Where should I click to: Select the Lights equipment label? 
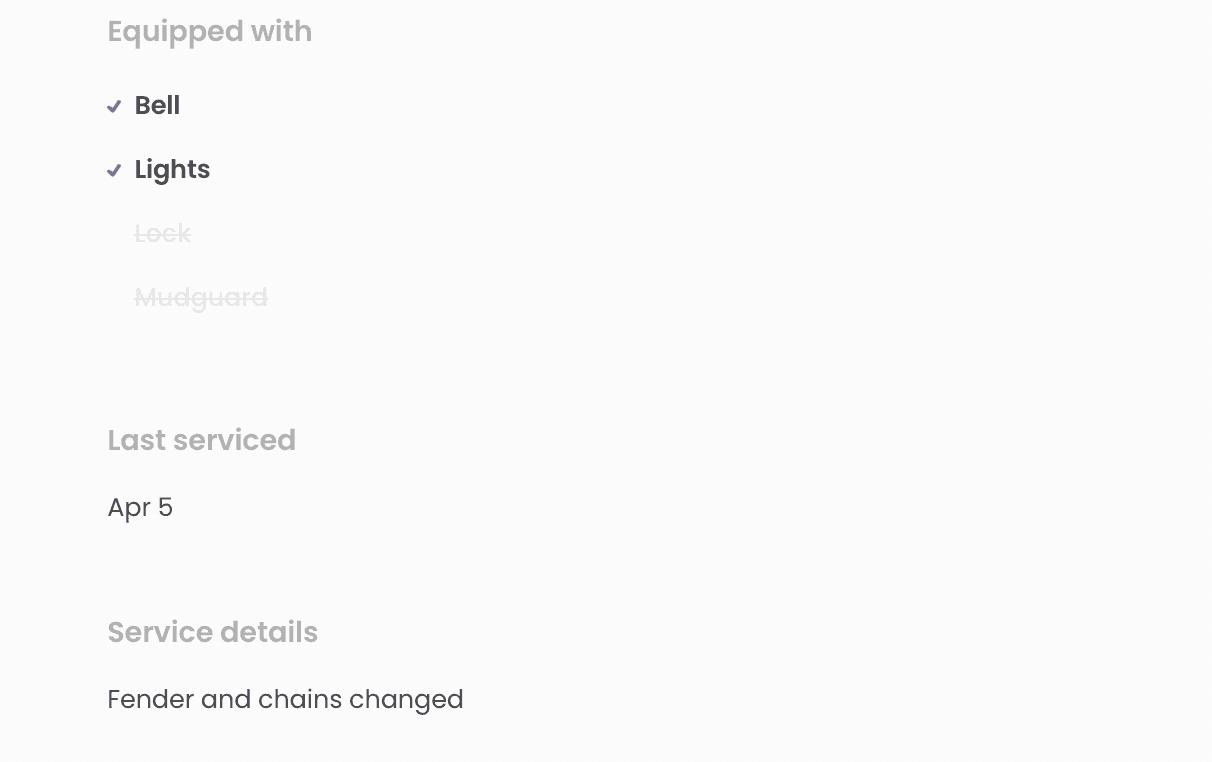172,169
